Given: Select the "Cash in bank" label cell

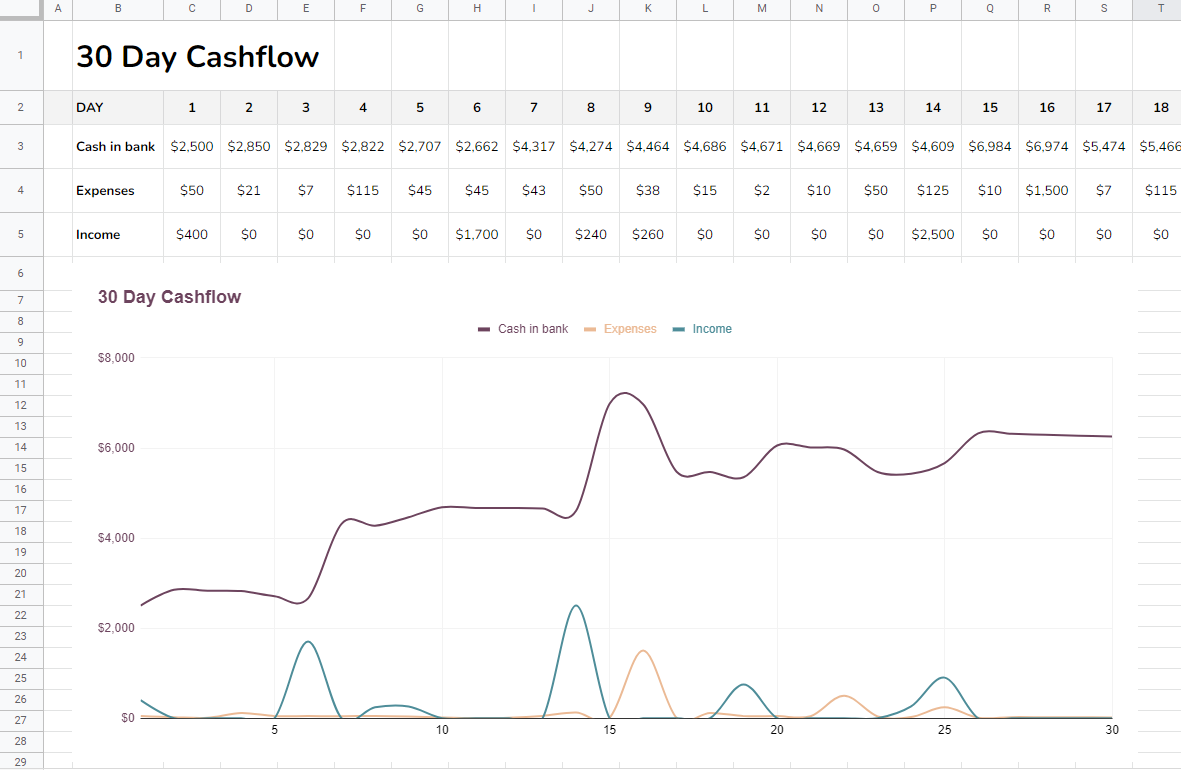Looking at the screenshot, I should pos(115,146).
